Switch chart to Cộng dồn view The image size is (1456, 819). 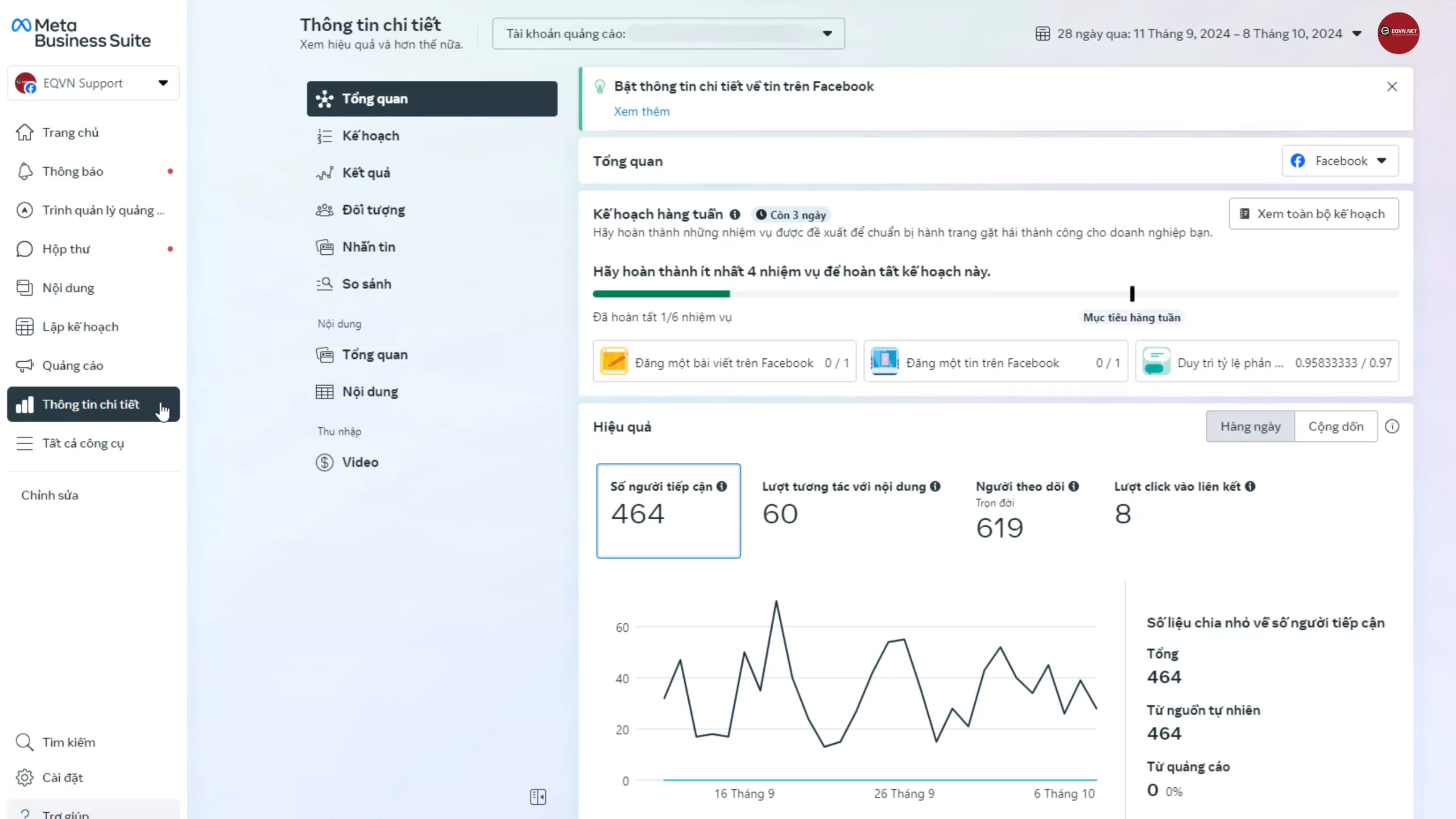coord(1335,427)
